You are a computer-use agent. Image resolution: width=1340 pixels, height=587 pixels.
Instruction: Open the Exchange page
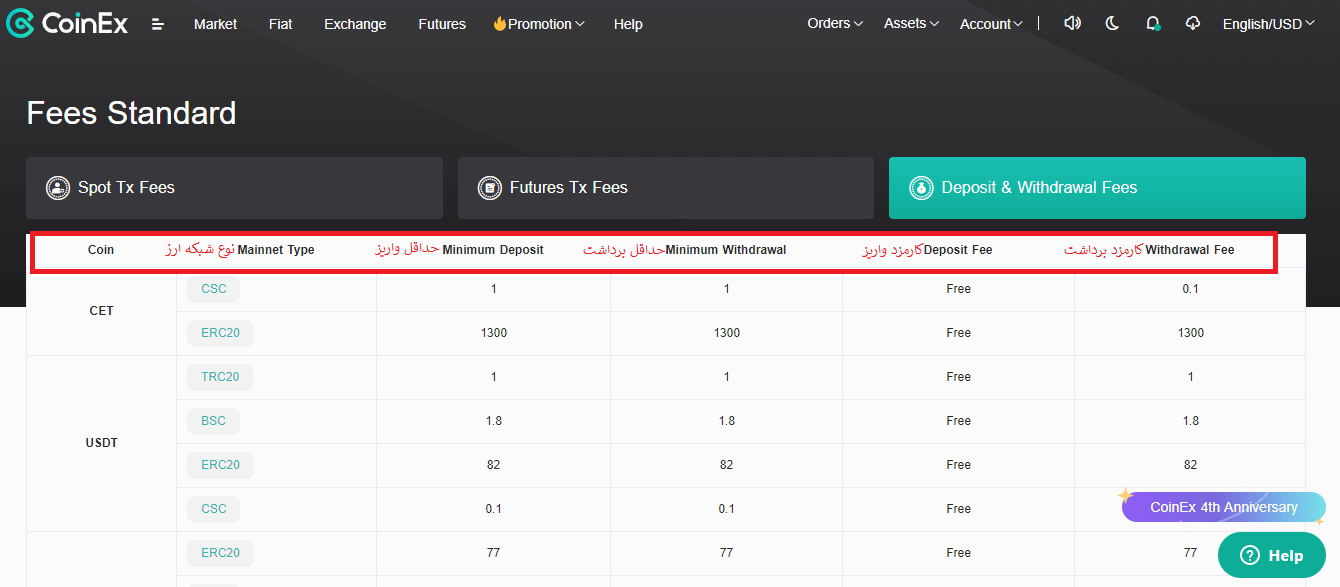click(x=355, y=24)
